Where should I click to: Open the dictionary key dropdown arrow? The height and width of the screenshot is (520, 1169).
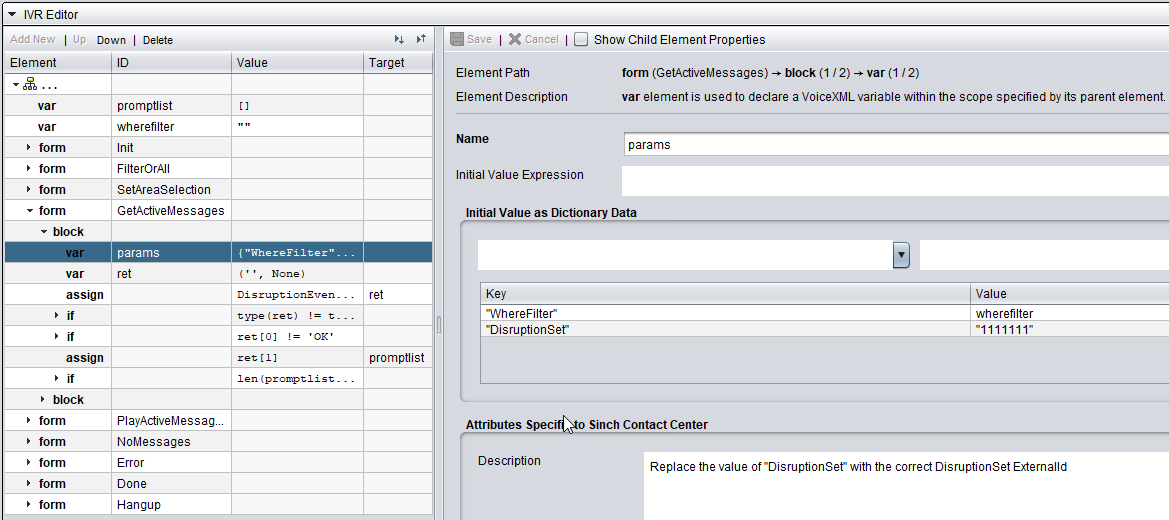click(x=901, y=255)
